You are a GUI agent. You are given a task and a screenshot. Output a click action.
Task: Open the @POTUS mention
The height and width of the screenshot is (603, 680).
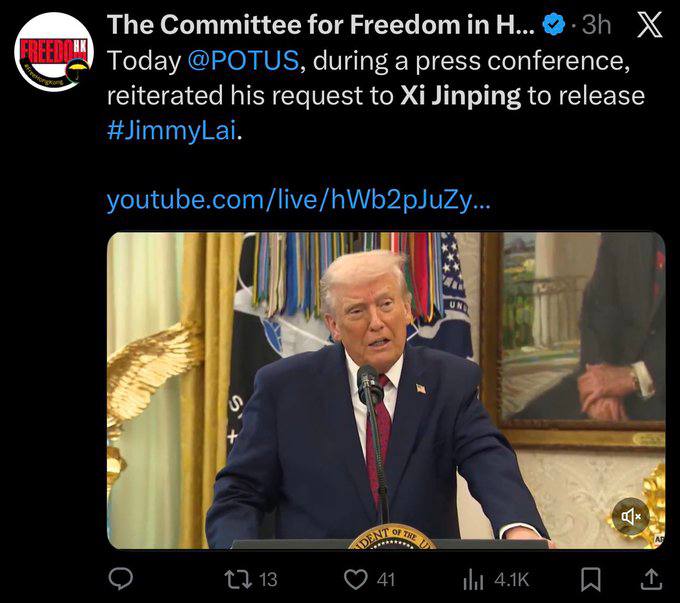point(243,60)
